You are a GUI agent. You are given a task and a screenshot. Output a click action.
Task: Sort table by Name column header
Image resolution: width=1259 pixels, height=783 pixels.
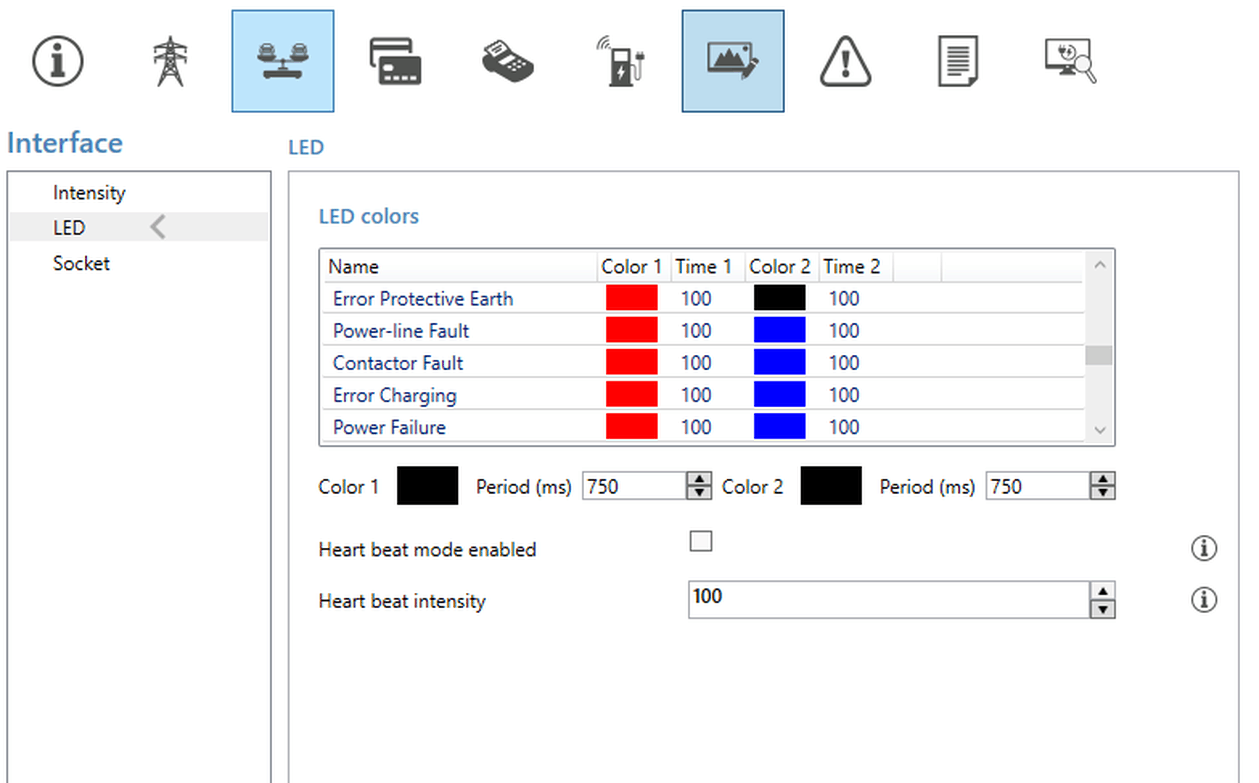point(459,266)
